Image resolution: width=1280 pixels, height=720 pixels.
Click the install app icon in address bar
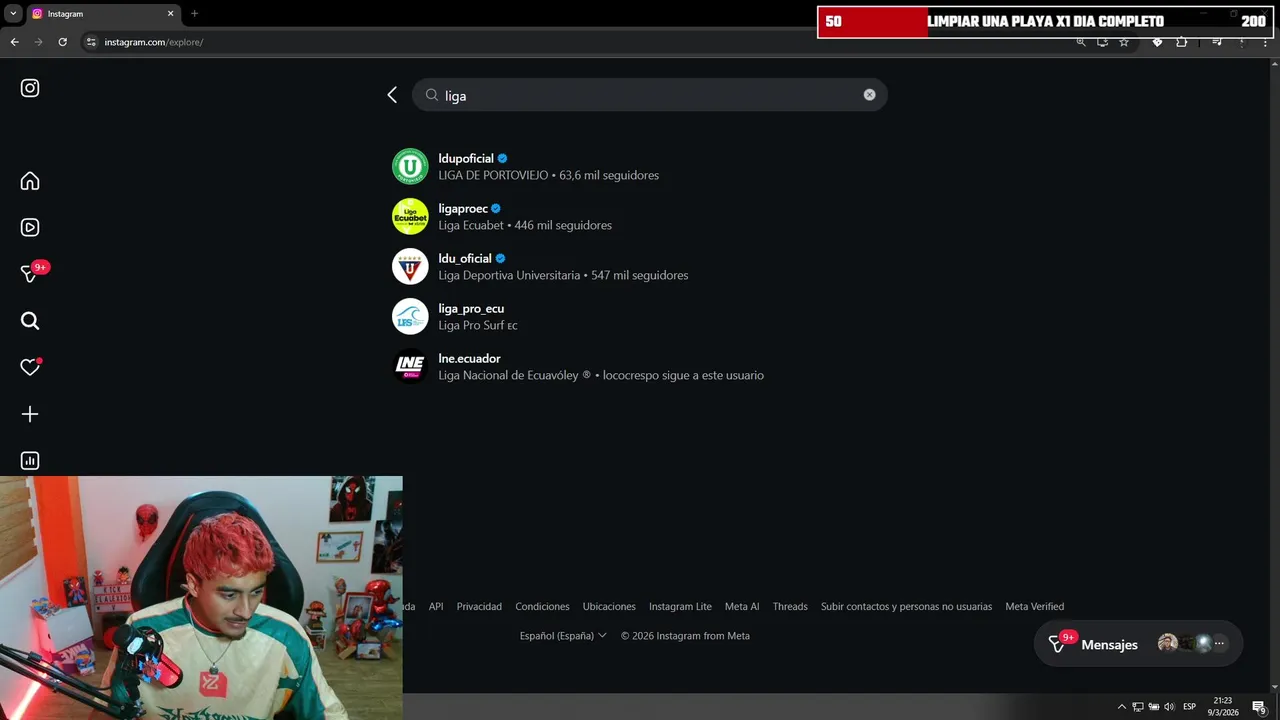pos(1102,43)
